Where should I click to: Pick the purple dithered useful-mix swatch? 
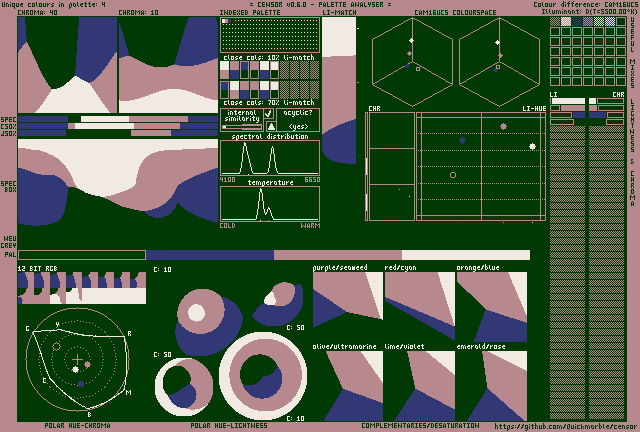(x=588, y=21)
